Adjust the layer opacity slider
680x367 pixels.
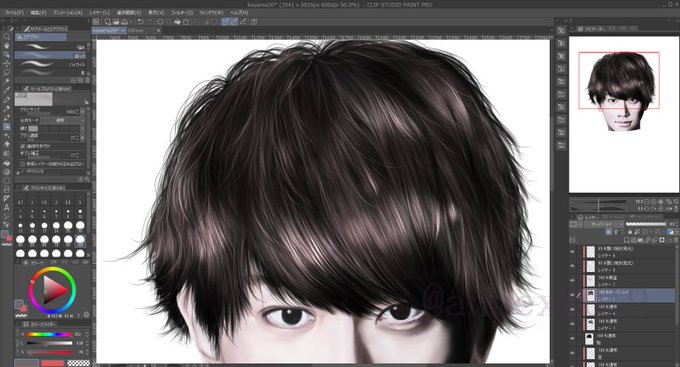[x=645, y=224]
